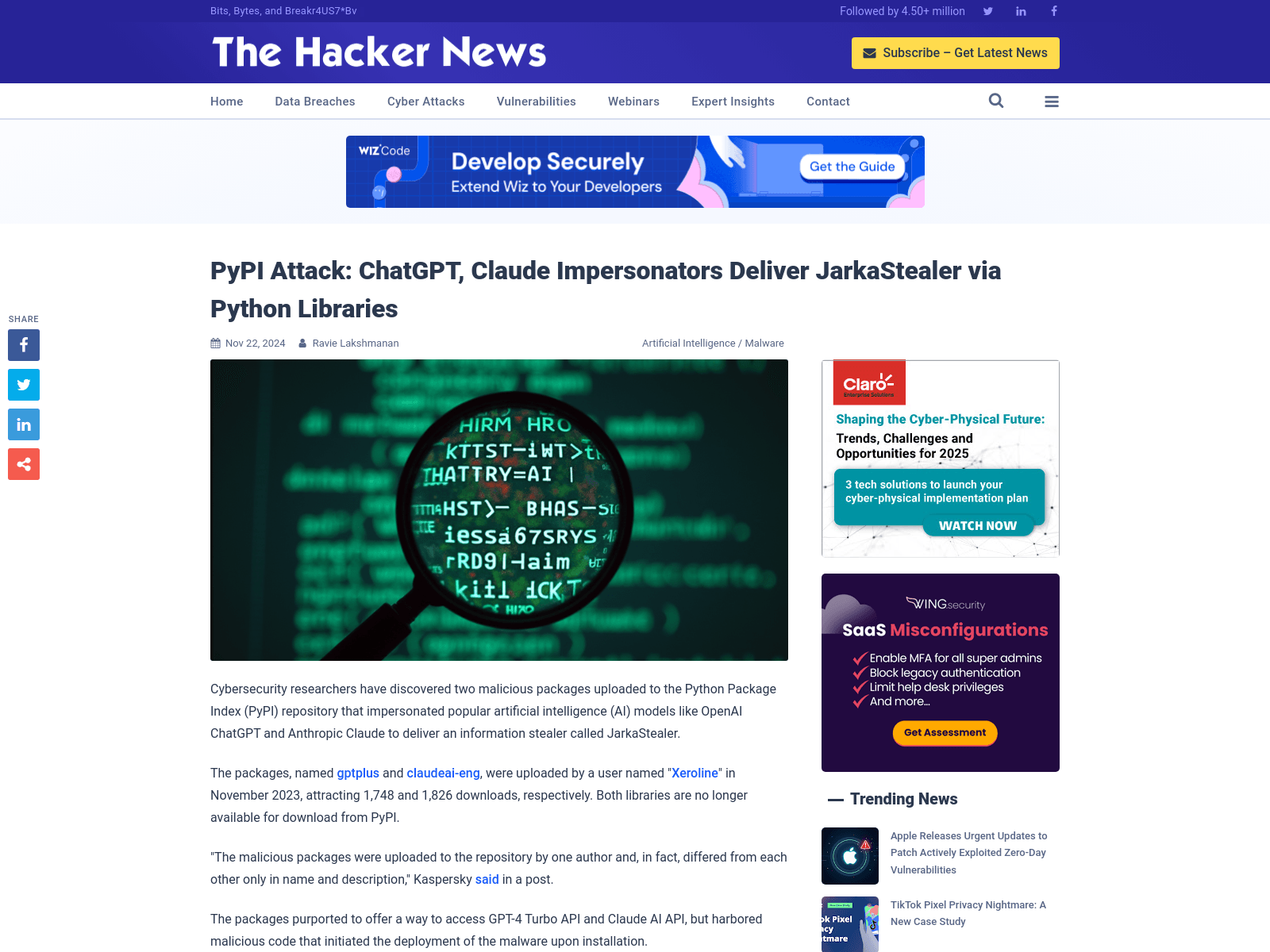1270x952 pixels.
Task: Open The Hacker News Twitter profile icon
Action: [x=988, y=11]
